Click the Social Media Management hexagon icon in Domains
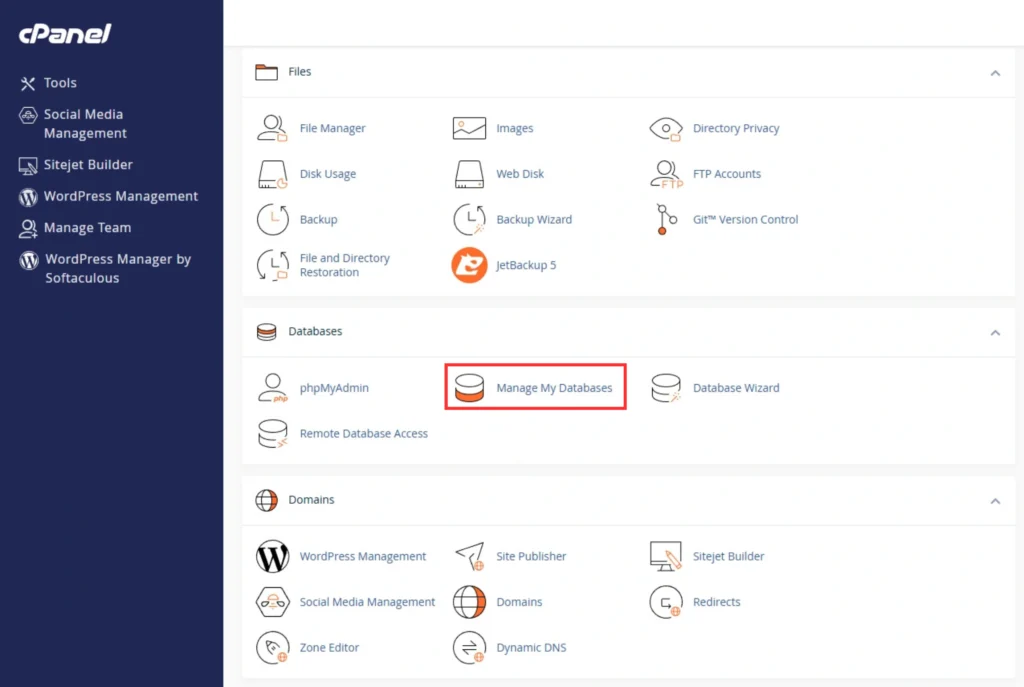 (x=272, y=602)
